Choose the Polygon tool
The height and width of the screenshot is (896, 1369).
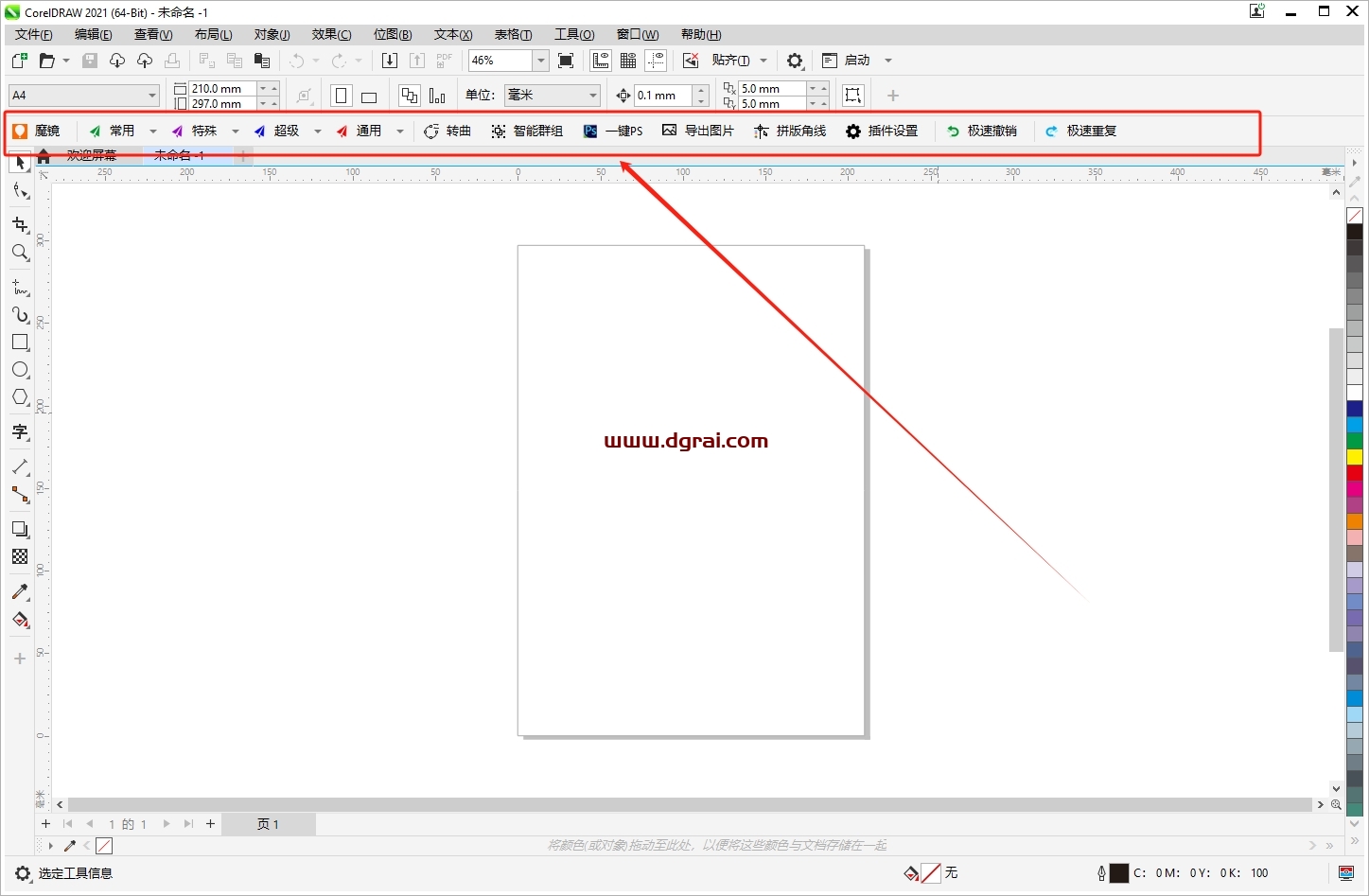click(x=20, y=397)
